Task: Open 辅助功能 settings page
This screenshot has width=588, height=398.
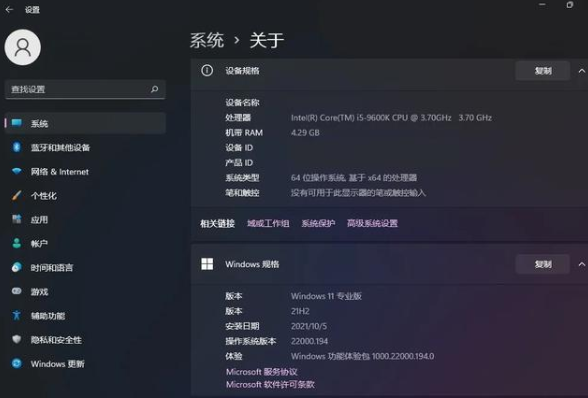Action: (x=86, y=316)
